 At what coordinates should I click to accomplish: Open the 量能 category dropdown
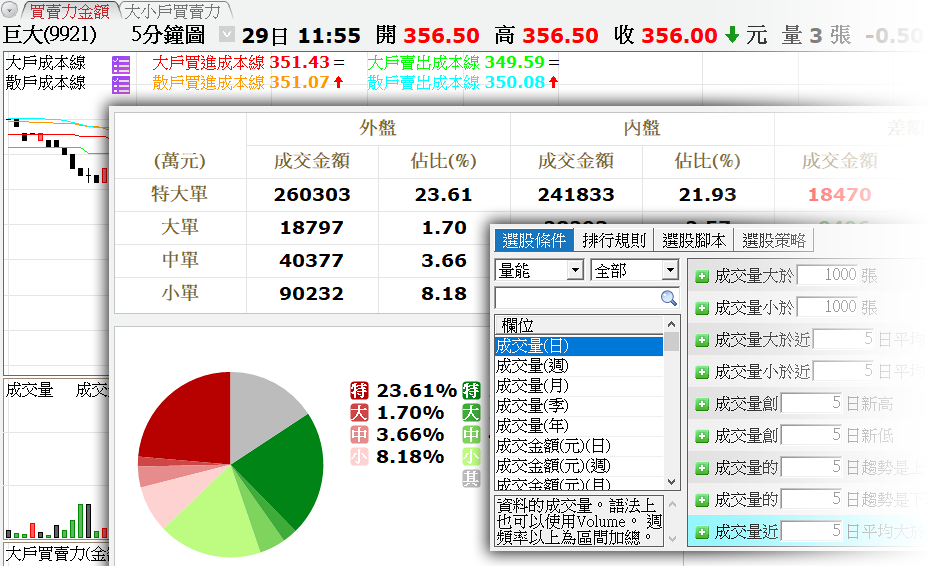click(575, 271)
